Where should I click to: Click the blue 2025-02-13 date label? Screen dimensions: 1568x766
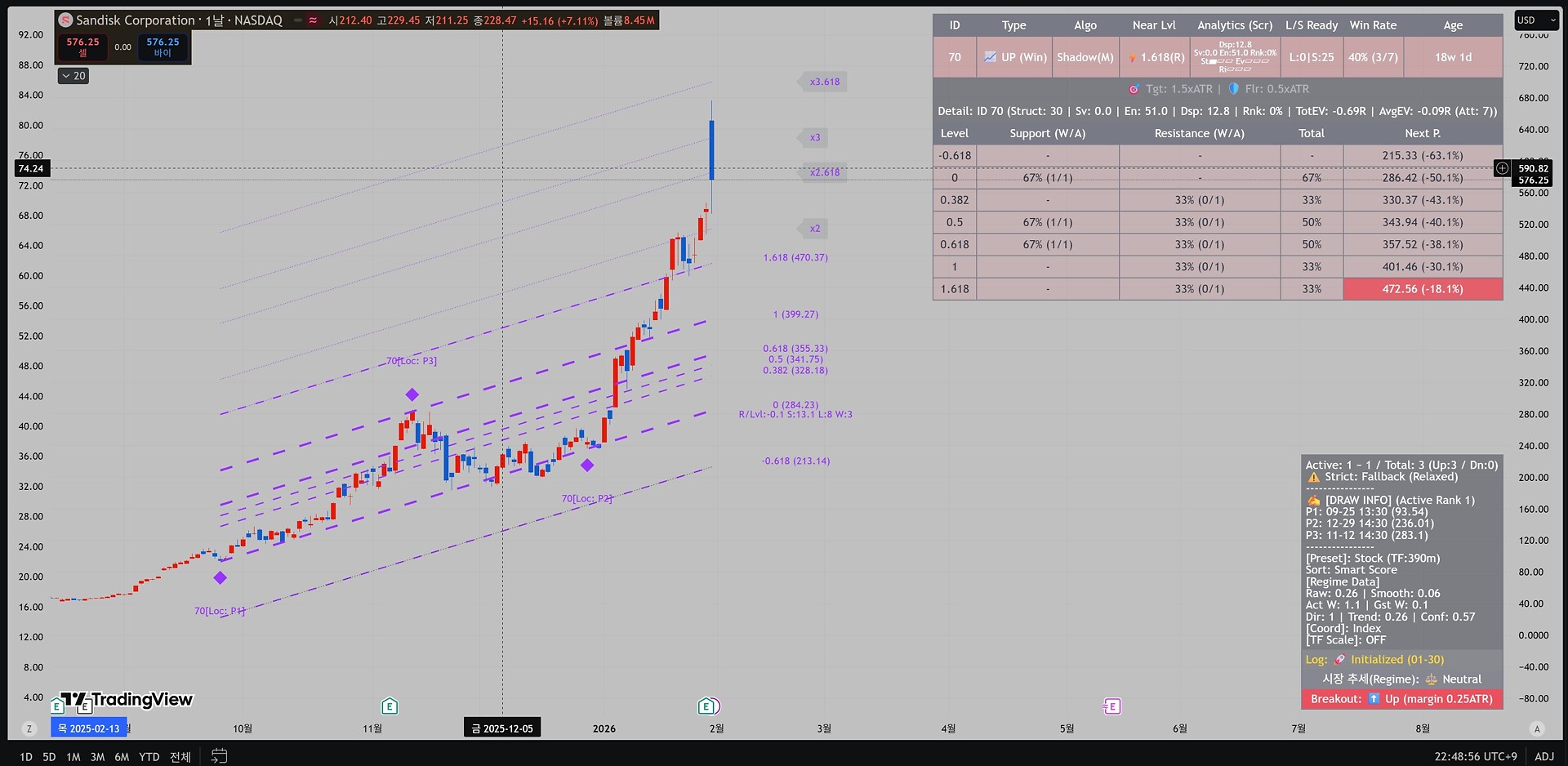click(89, 728)
